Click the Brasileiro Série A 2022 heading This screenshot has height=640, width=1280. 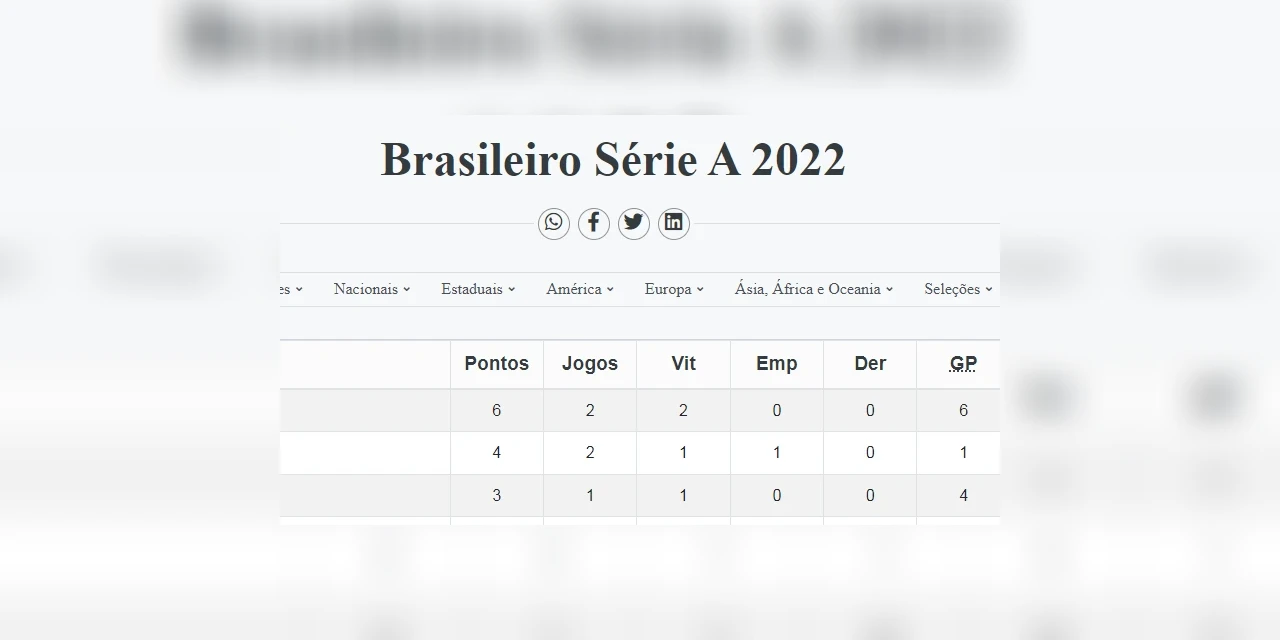pyautogui.click(x=612, y=159)
